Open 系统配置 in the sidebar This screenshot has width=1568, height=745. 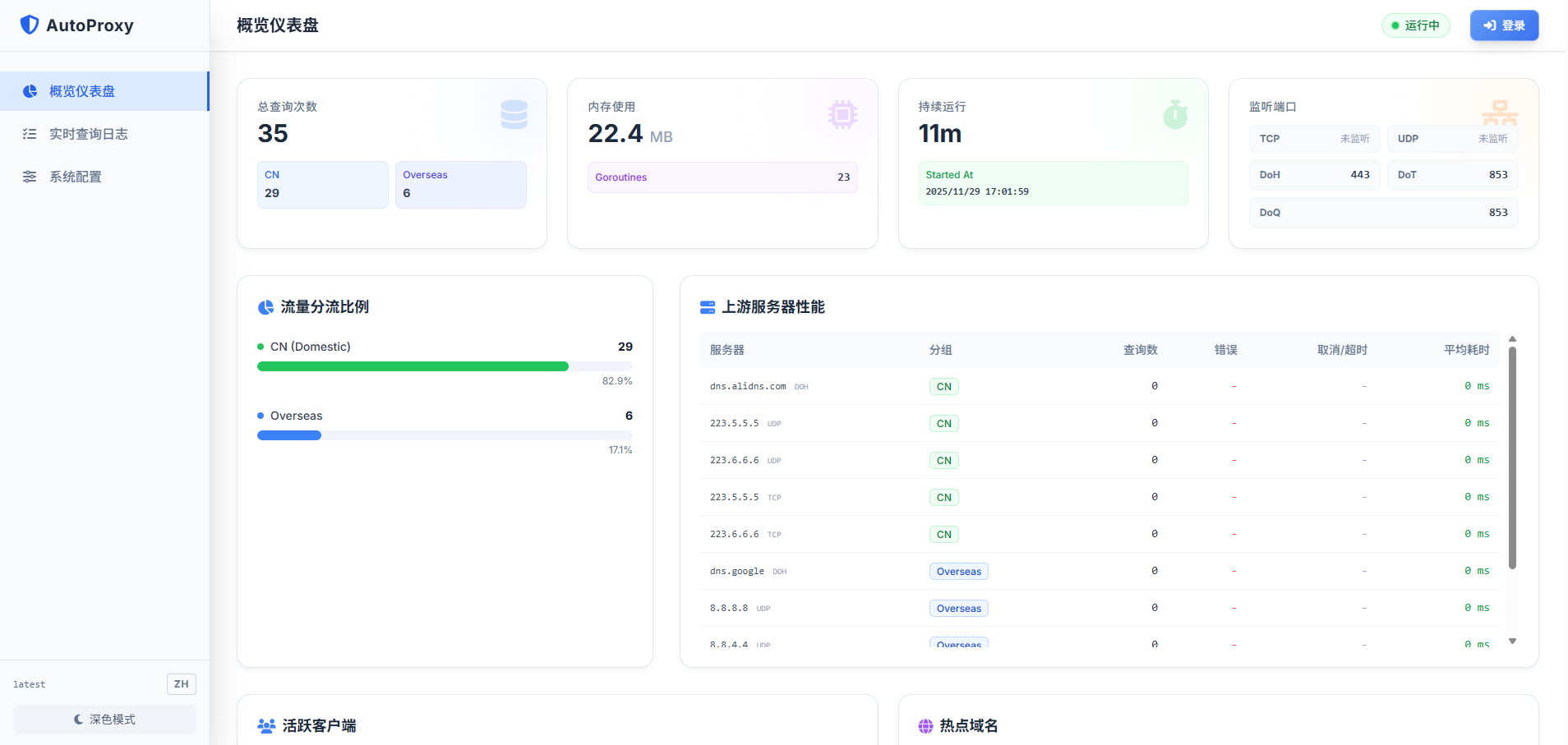point(76,177)
